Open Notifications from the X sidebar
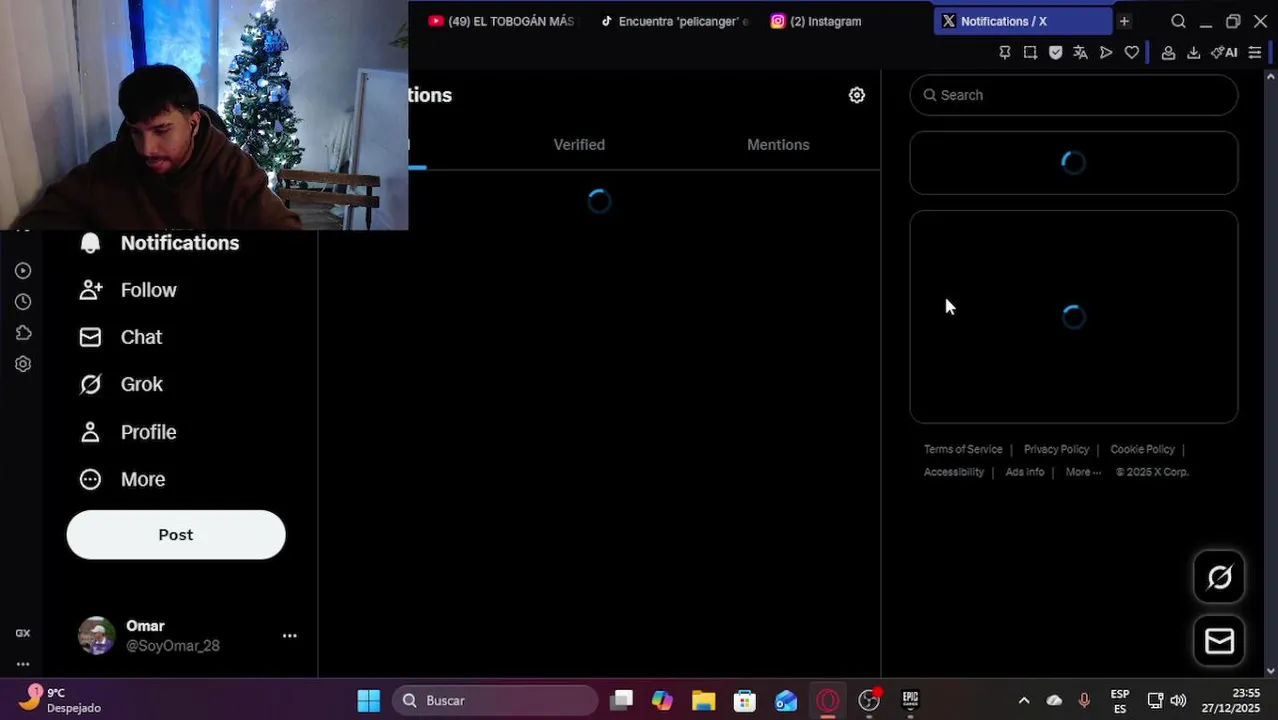 pyautogui.click(x=160, y=243)
